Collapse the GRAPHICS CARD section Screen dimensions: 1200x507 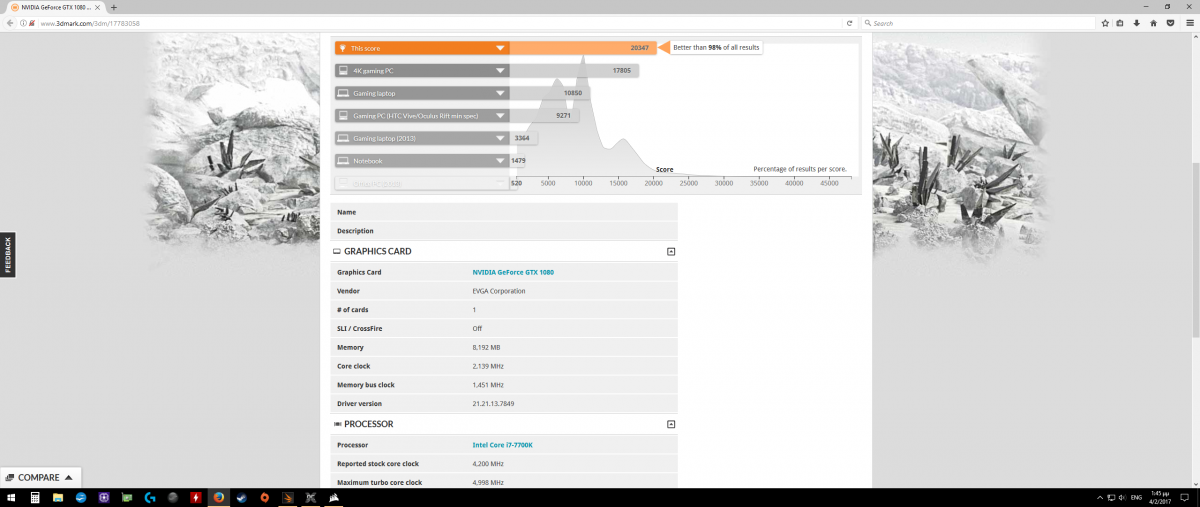pos(671,251)
